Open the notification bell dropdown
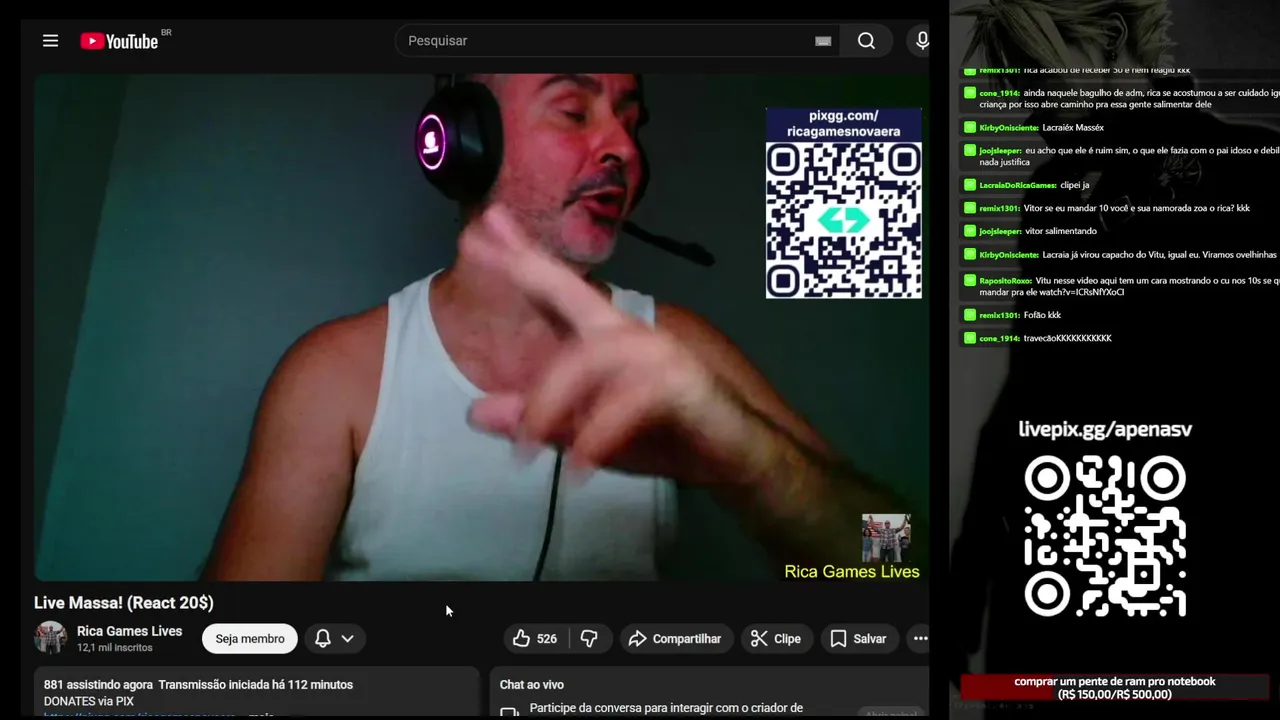1280x720 pixels. pos(334,638)
